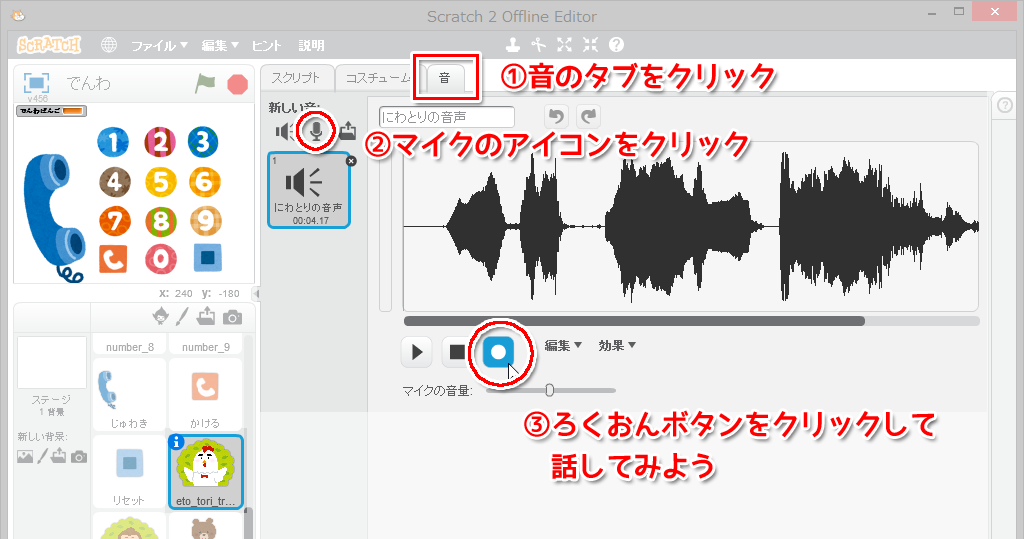The image size is (1024, 539).
Task: Choose backdrop from library icon
Action: (25, 457)
